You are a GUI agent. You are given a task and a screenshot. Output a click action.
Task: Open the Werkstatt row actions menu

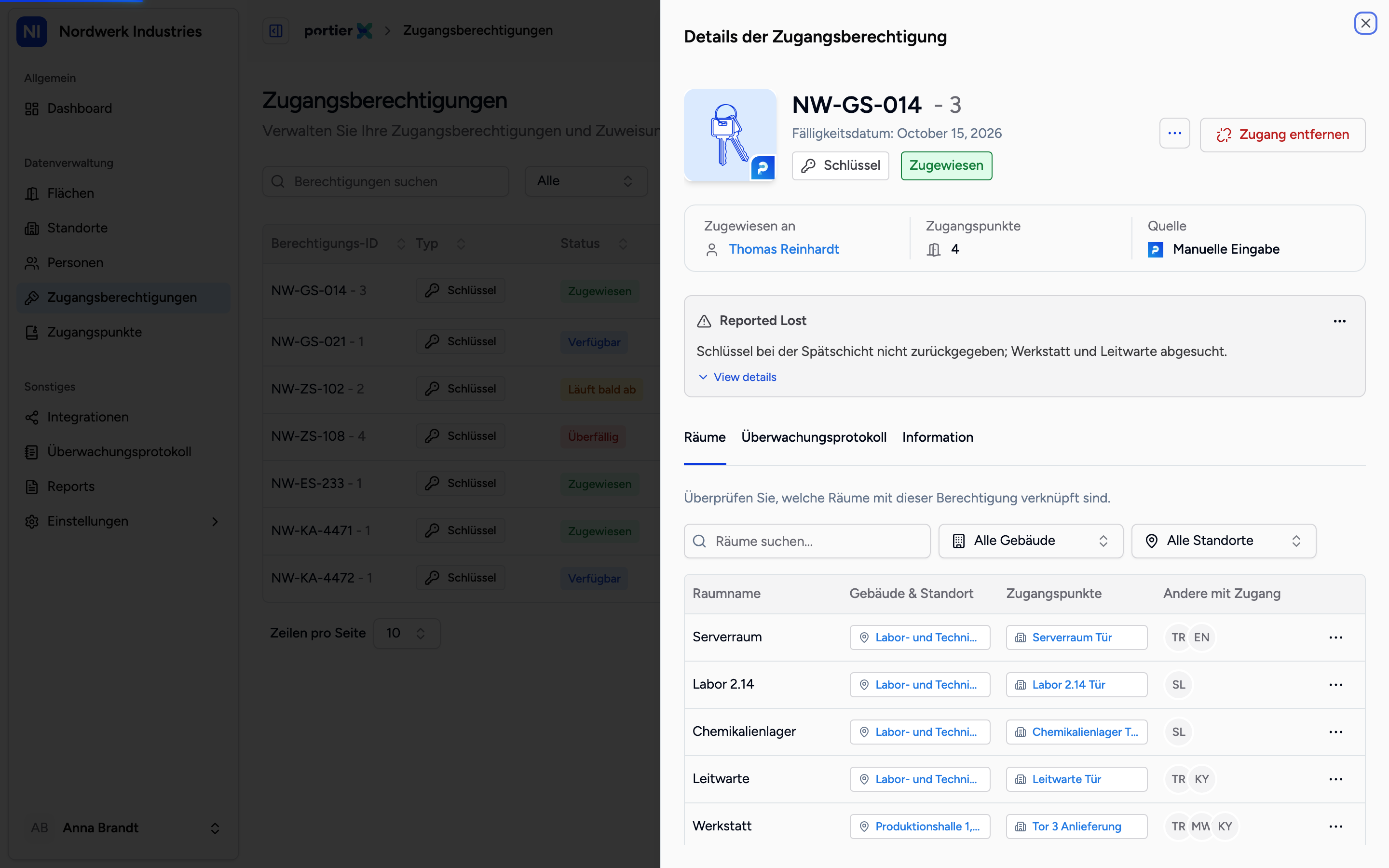(x=1335, y=827)
